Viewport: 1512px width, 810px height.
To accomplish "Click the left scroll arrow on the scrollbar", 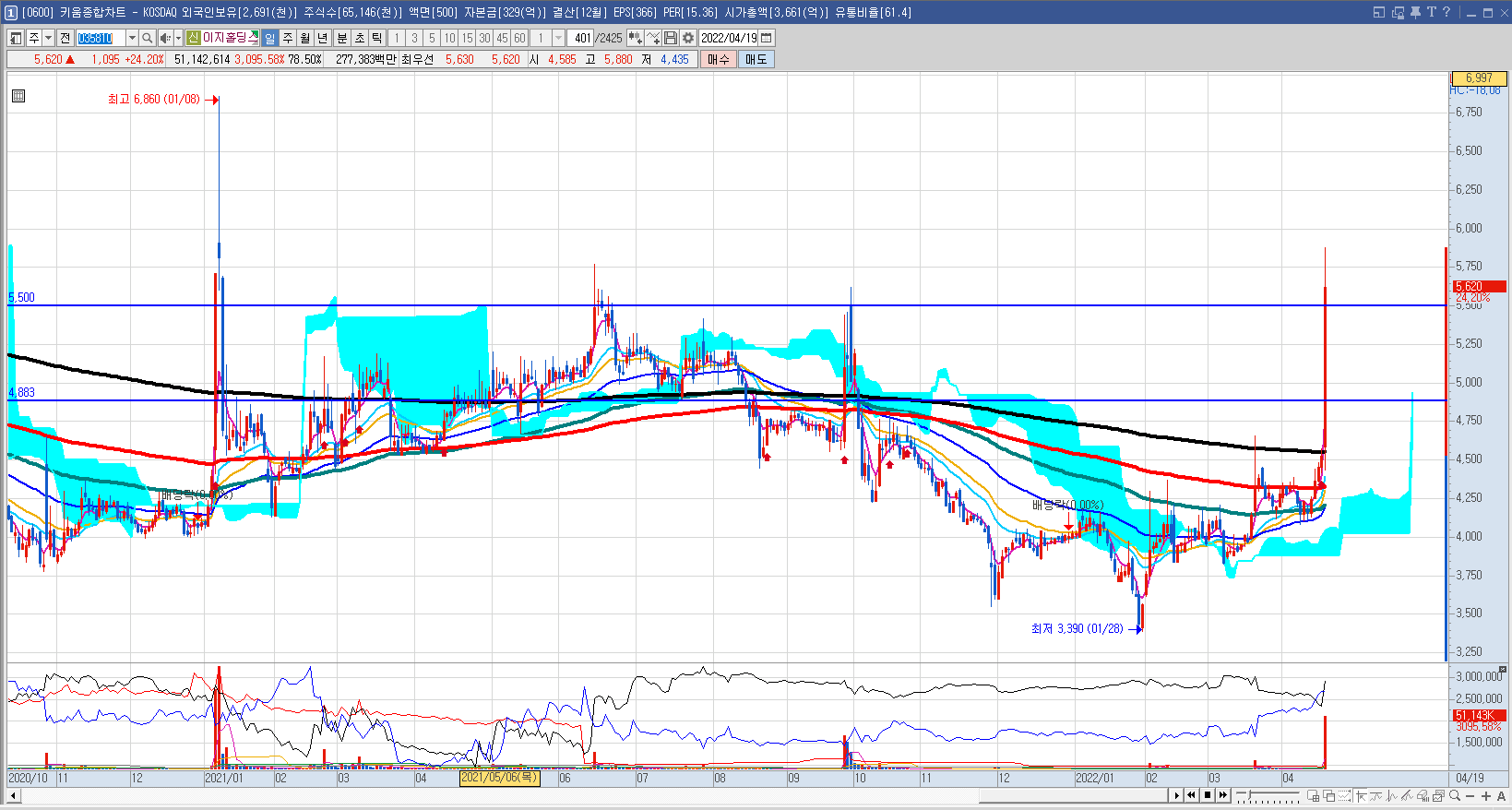I will click(x=12, y=795).
